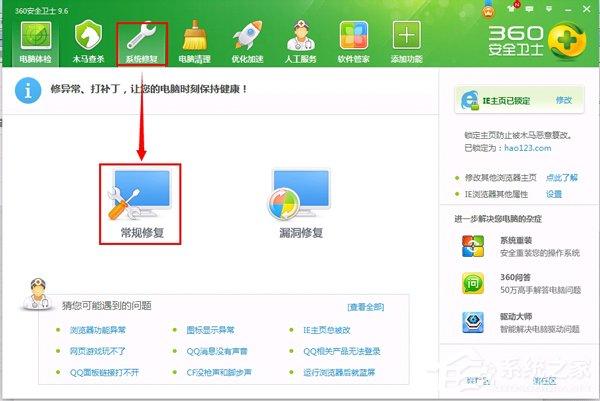Open QQ面板链接打不开 problem link
The image size is (600, 401).
(104, 372)
